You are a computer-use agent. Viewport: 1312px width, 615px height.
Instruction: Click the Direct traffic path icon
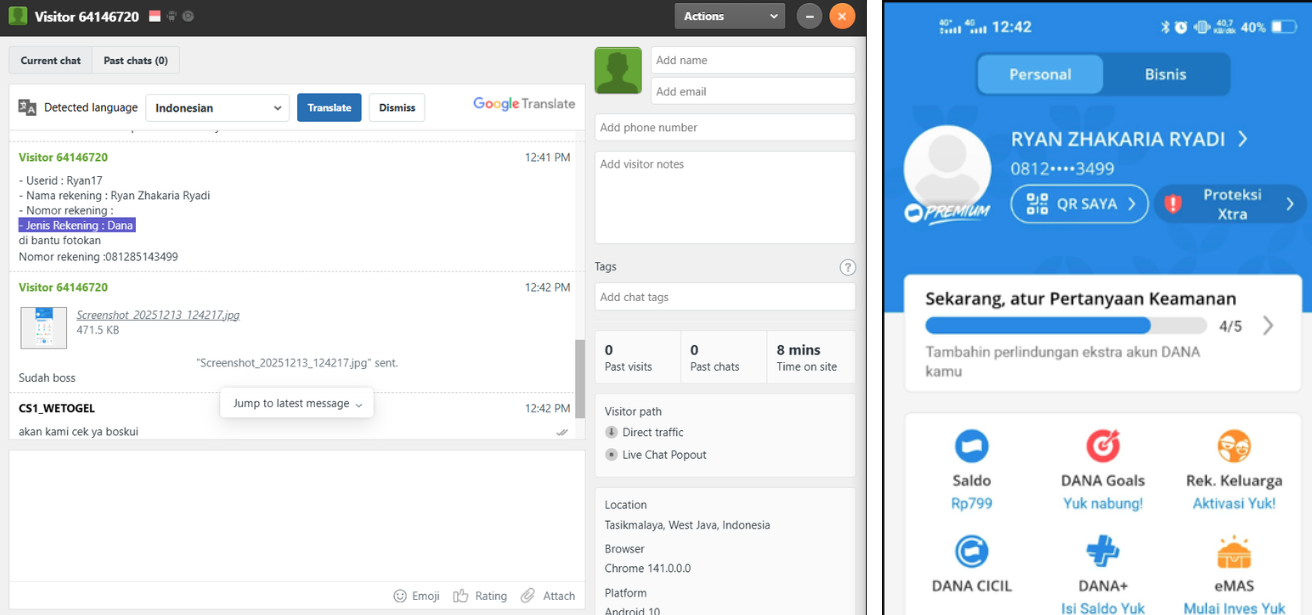click(611, 432)
